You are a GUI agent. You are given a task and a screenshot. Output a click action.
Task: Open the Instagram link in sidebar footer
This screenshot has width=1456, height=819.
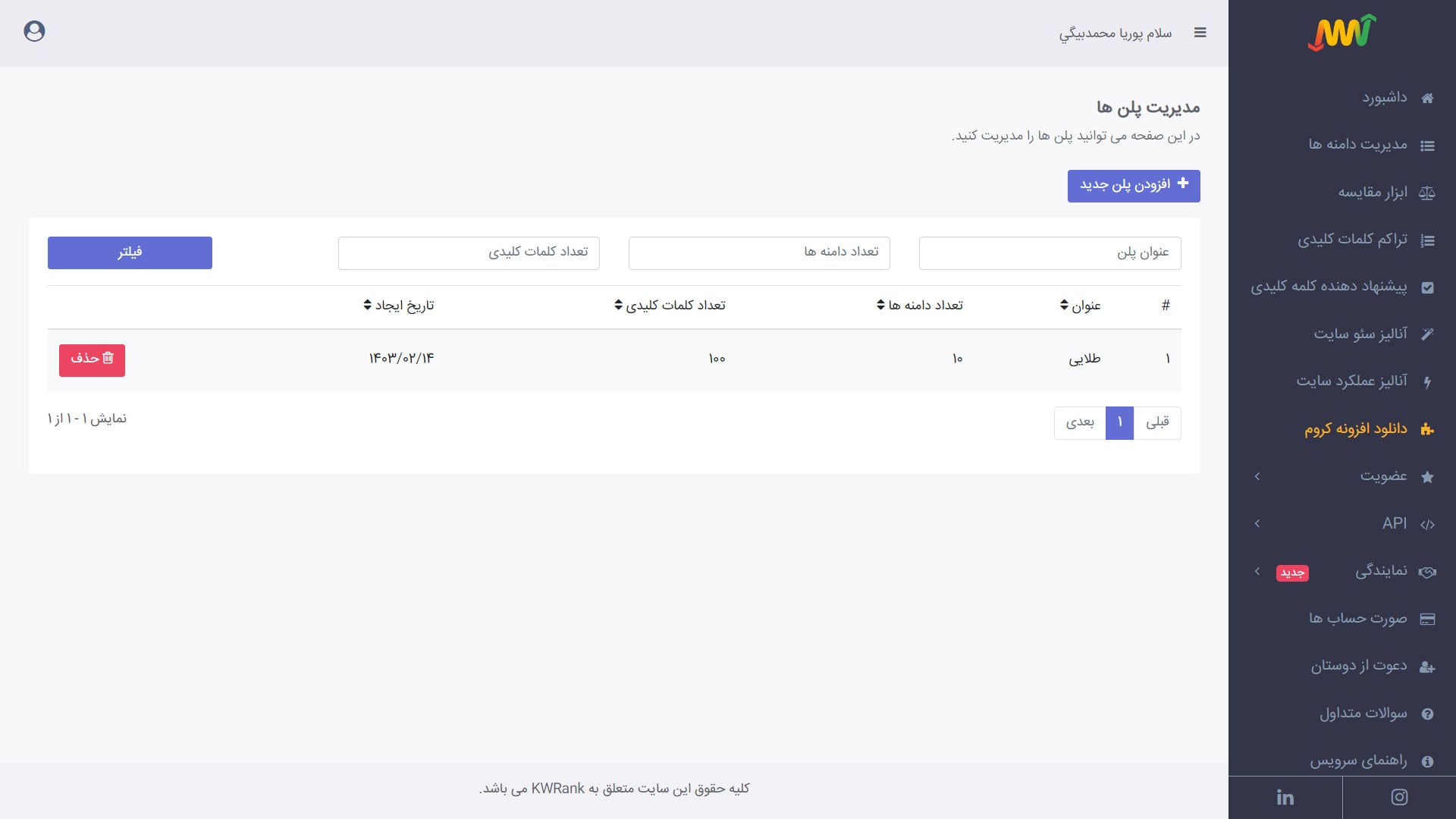(x=1399, y=797)
